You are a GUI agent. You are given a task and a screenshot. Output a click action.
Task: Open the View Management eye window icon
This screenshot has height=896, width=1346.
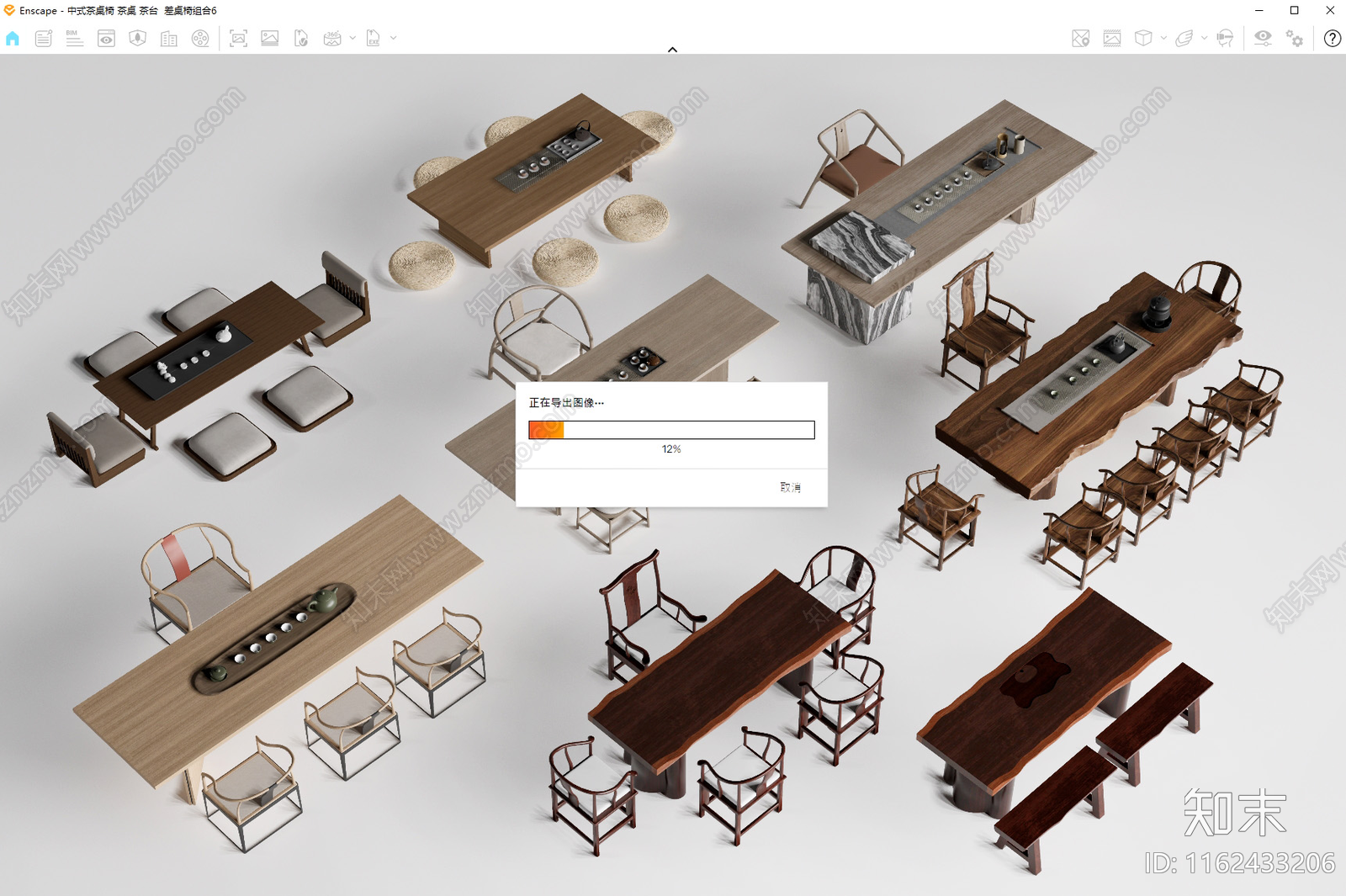coord(106,39)
